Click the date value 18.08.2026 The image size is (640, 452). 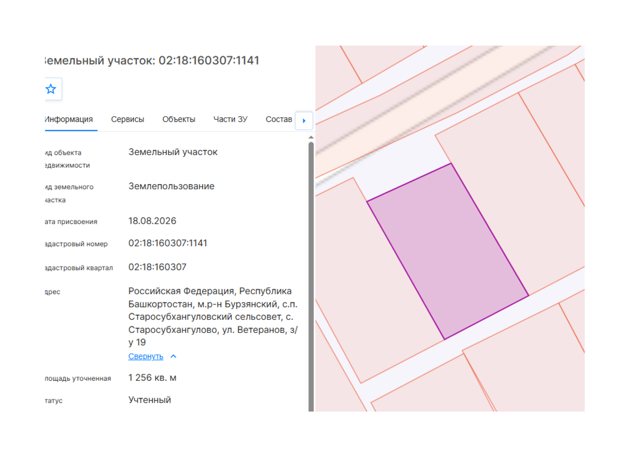152,221
